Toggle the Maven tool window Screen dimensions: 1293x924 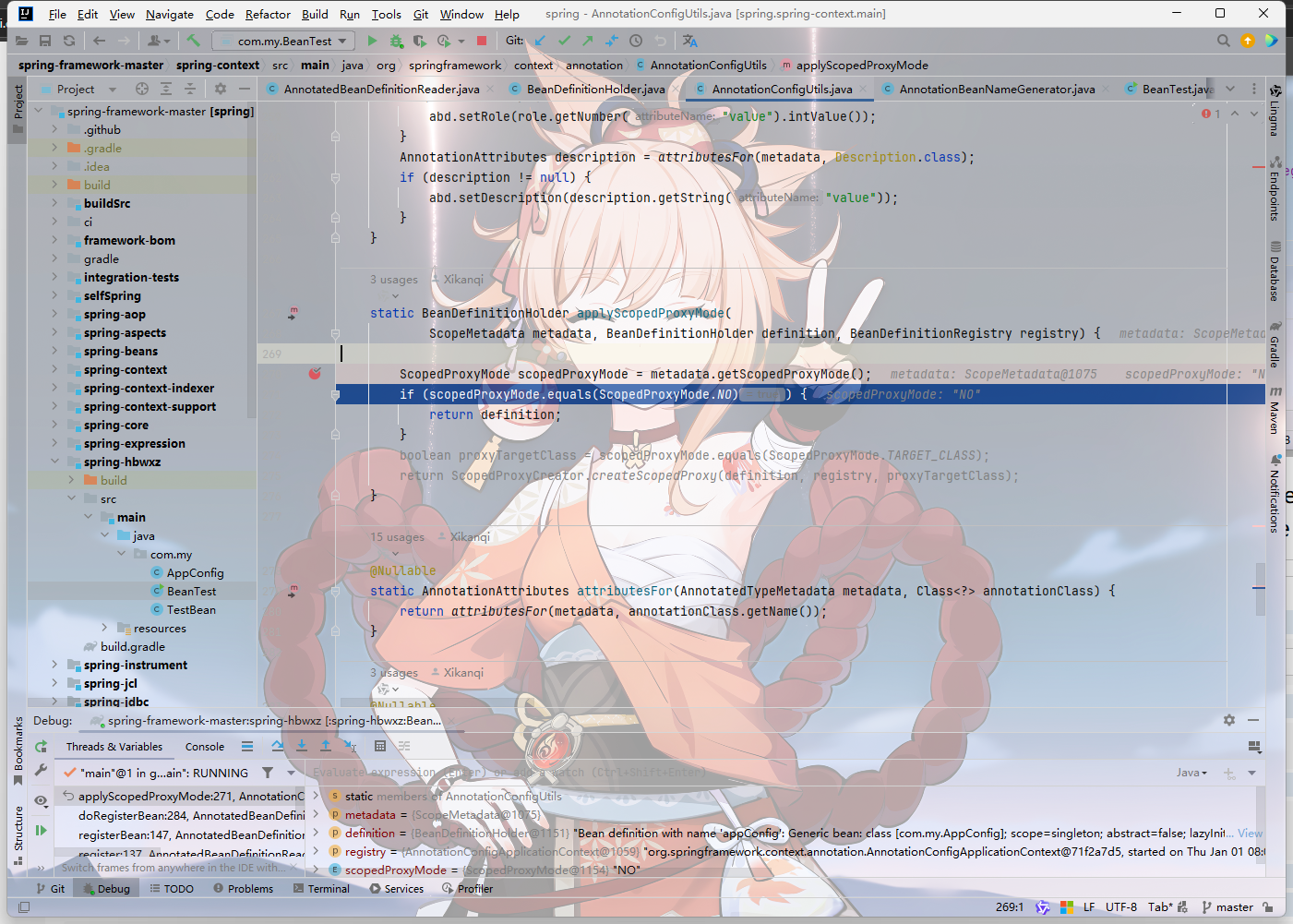click(x=1275, y=410)
